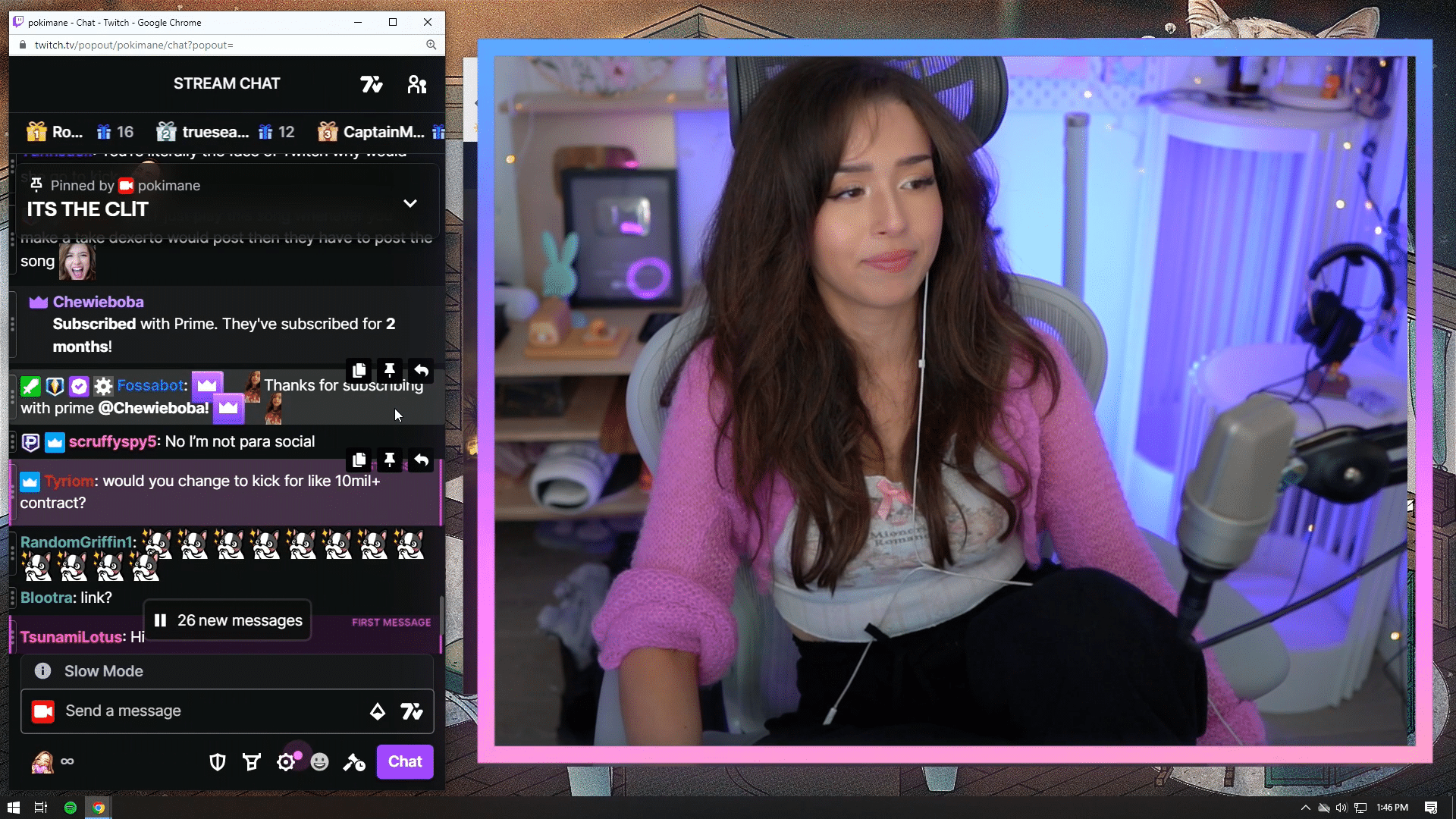Toggle the 7TV icon inside the message input
This screenshot has height=819, width=1456.
click(412, 711)
